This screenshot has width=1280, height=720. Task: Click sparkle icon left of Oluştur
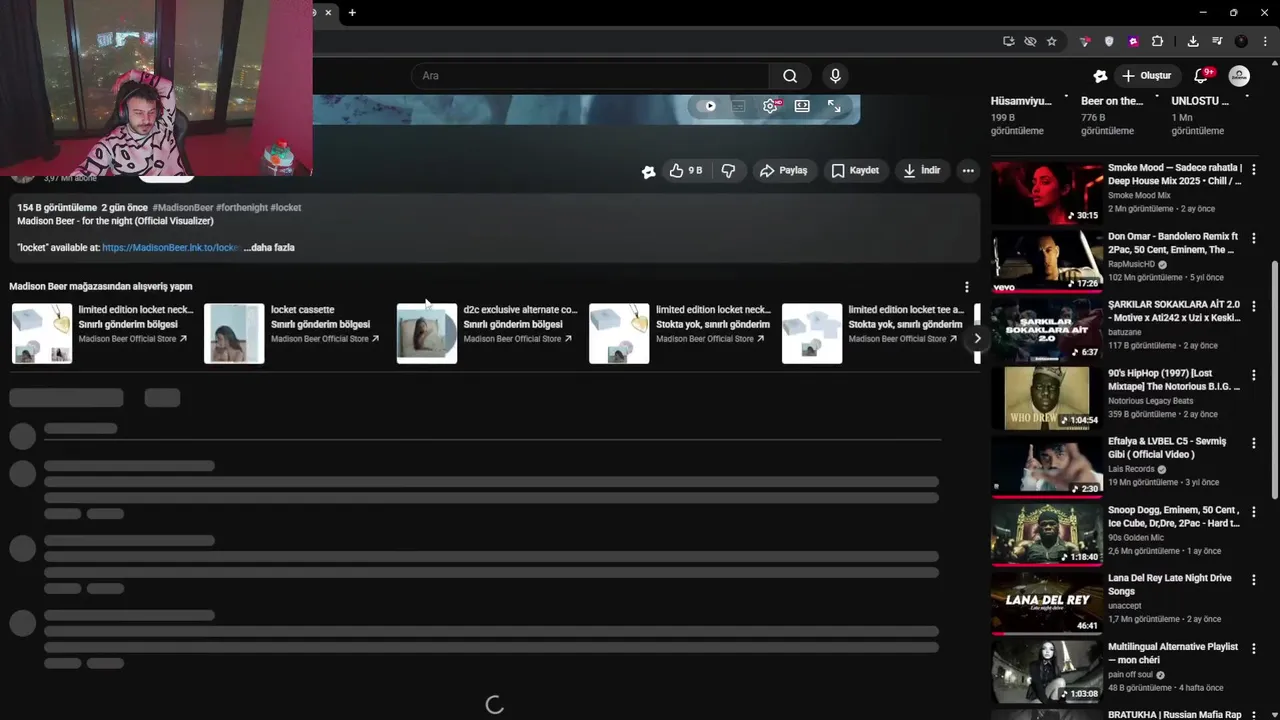coord(1100,76)
